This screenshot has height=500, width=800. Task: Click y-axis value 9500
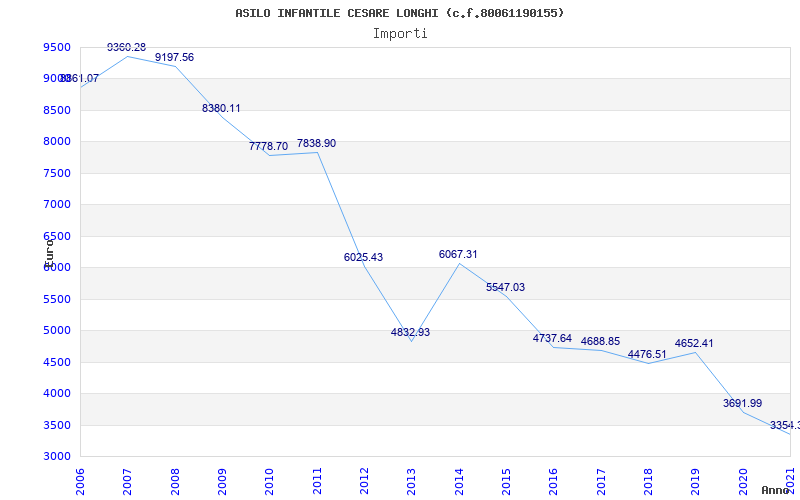[57, 47]
